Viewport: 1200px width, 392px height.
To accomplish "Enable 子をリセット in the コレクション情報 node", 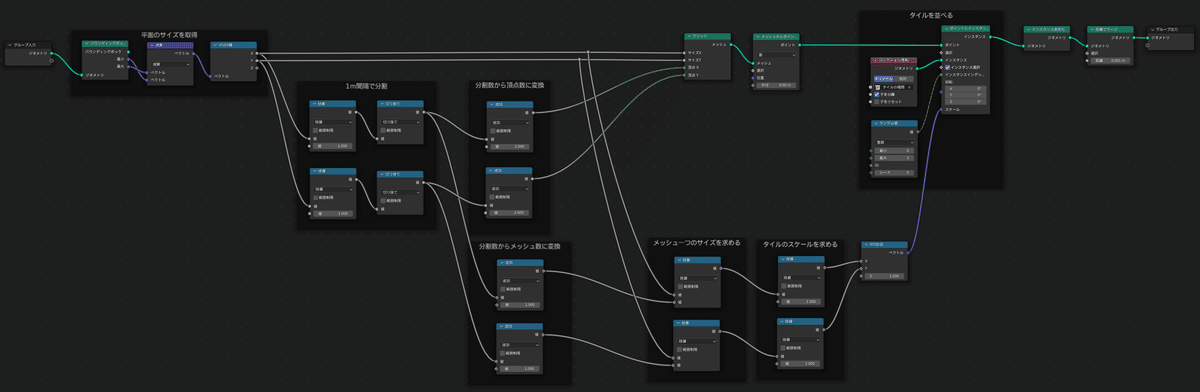I will [x=876, y=102].
